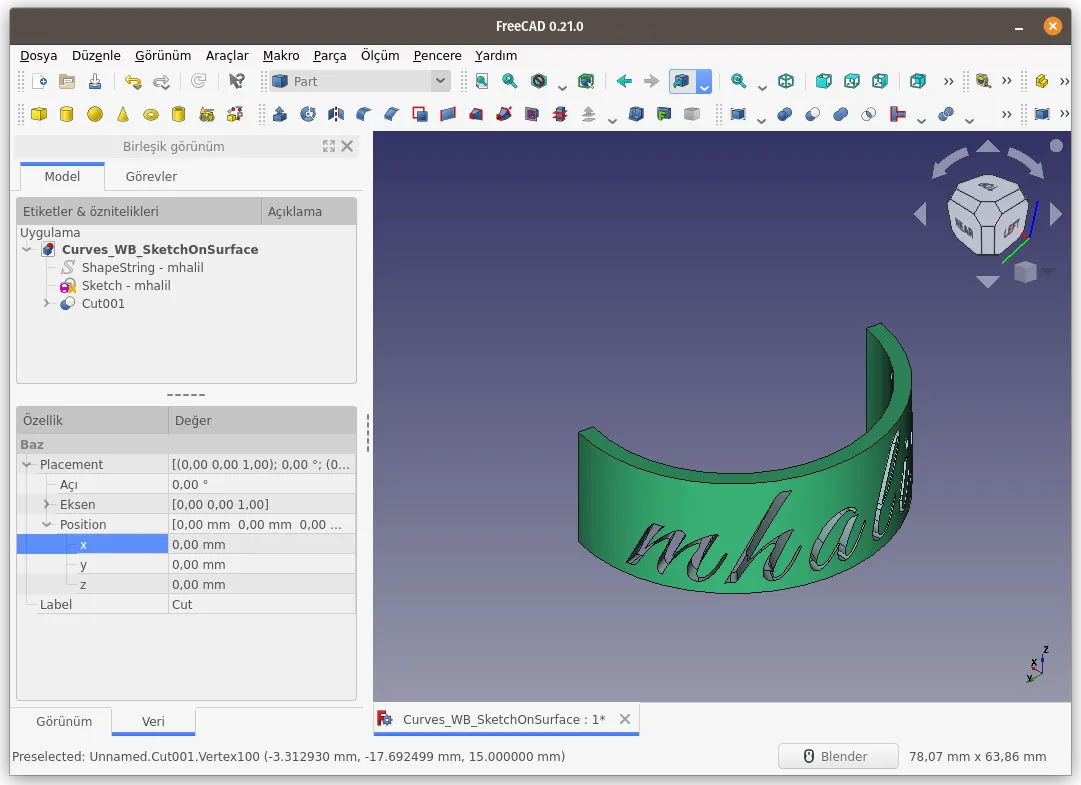Select the x position value field
1081x785 pixels.
262,544
